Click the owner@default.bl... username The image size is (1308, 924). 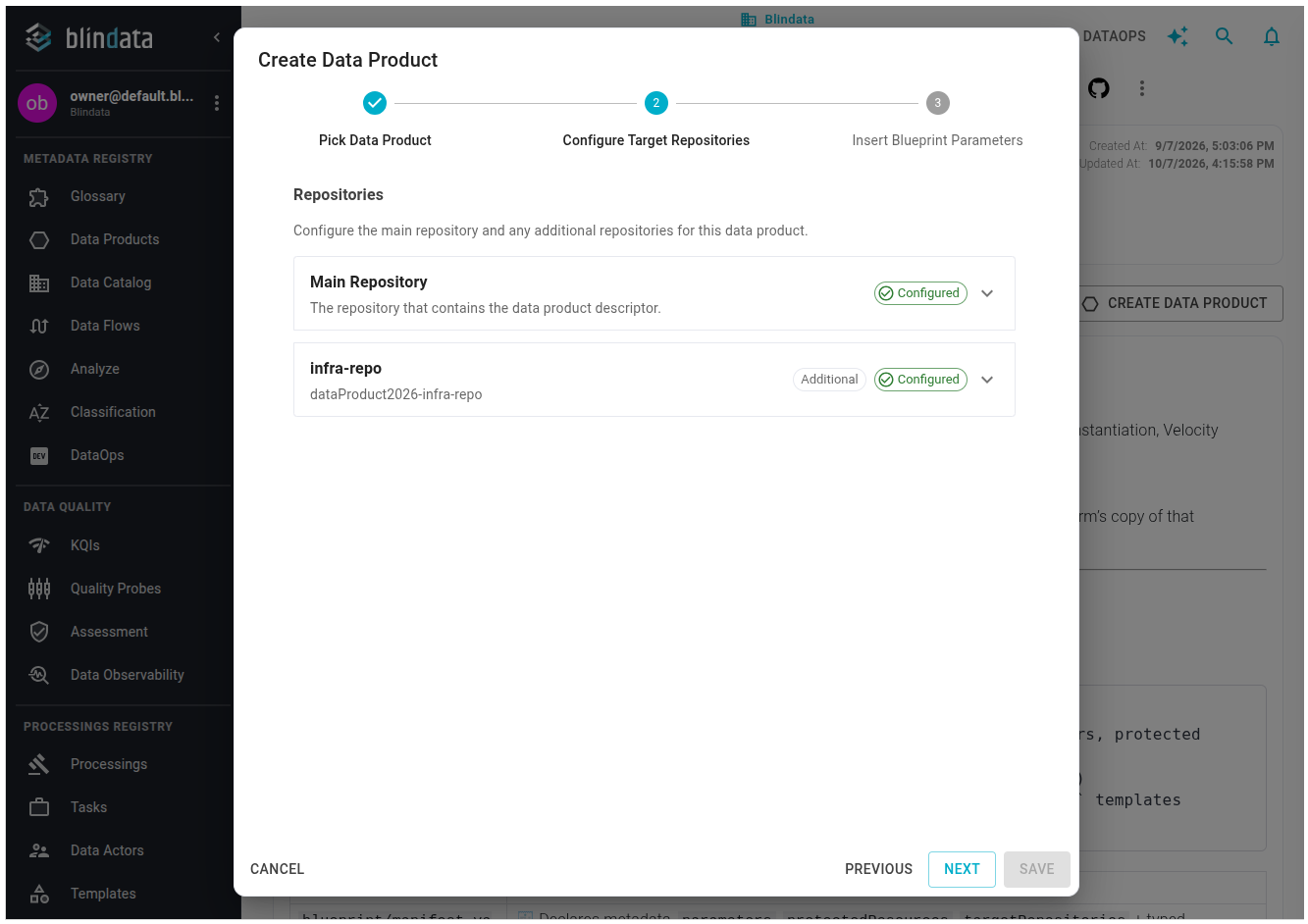131,96
